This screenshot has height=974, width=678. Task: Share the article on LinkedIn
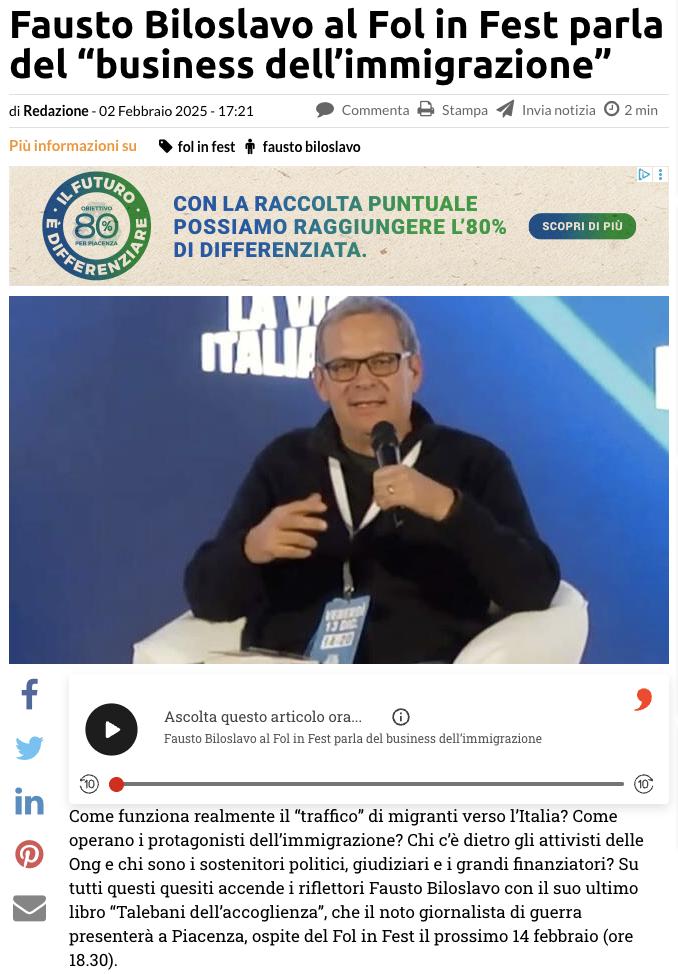pyautogui.click(x=29, y=801)
